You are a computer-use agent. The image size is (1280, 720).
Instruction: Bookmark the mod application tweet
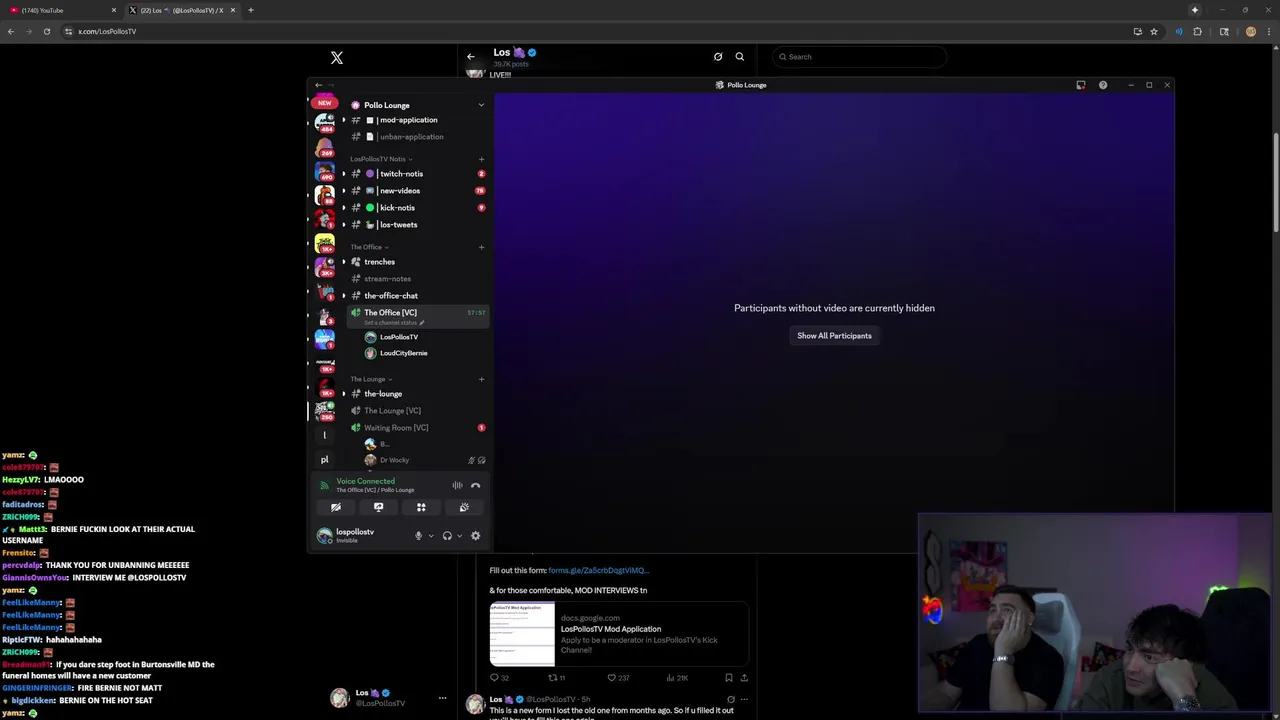(728, 678)
